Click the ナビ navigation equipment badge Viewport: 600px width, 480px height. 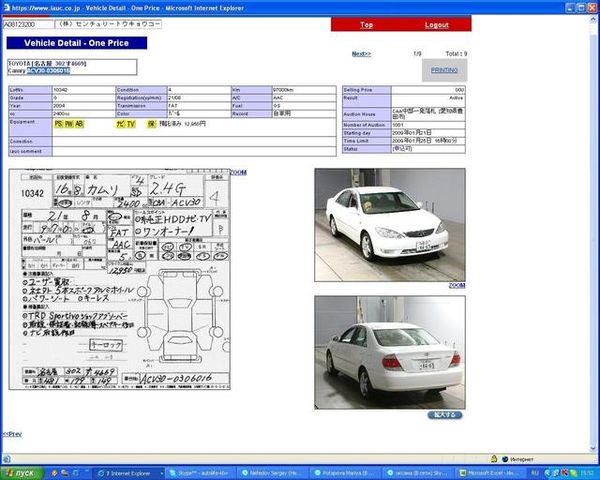click(121, 124)
